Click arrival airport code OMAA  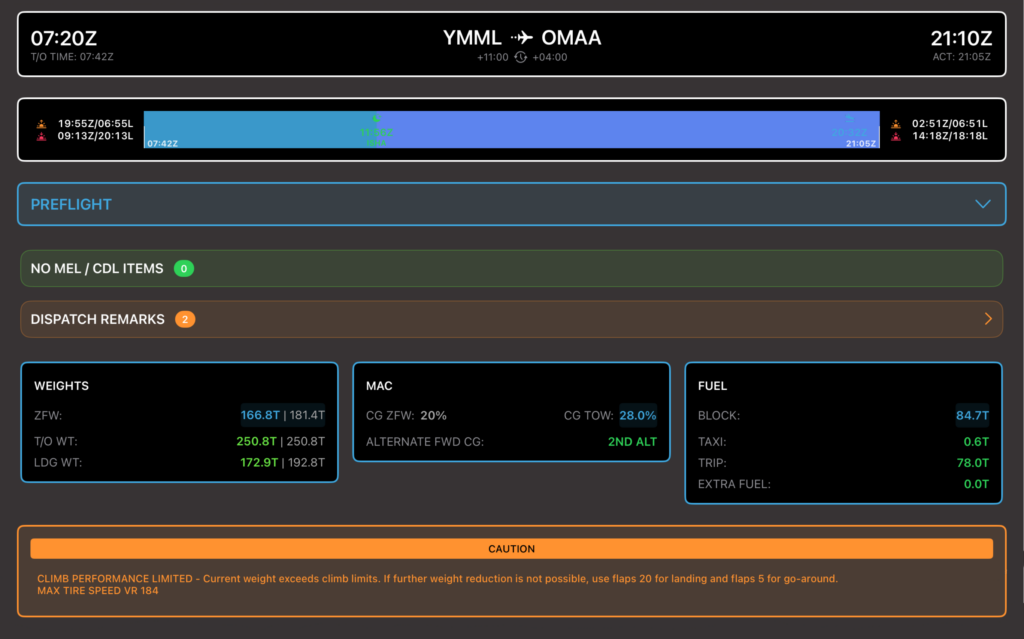point(571,38)
